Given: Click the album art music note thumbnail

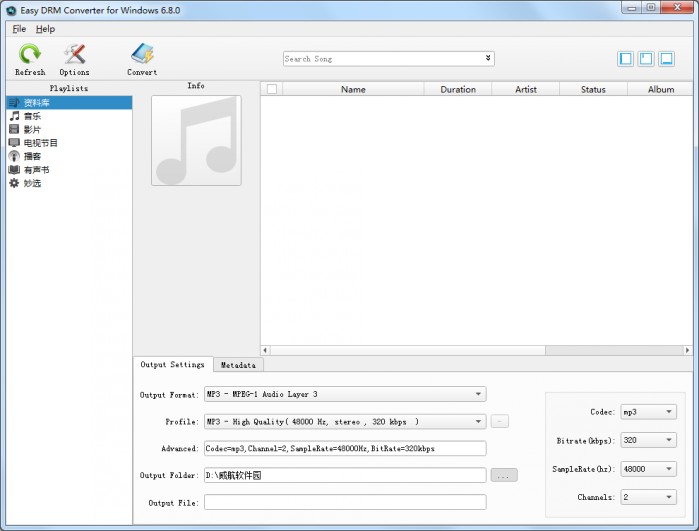Looking at the screenshot, I should click(x=196, y=140).
